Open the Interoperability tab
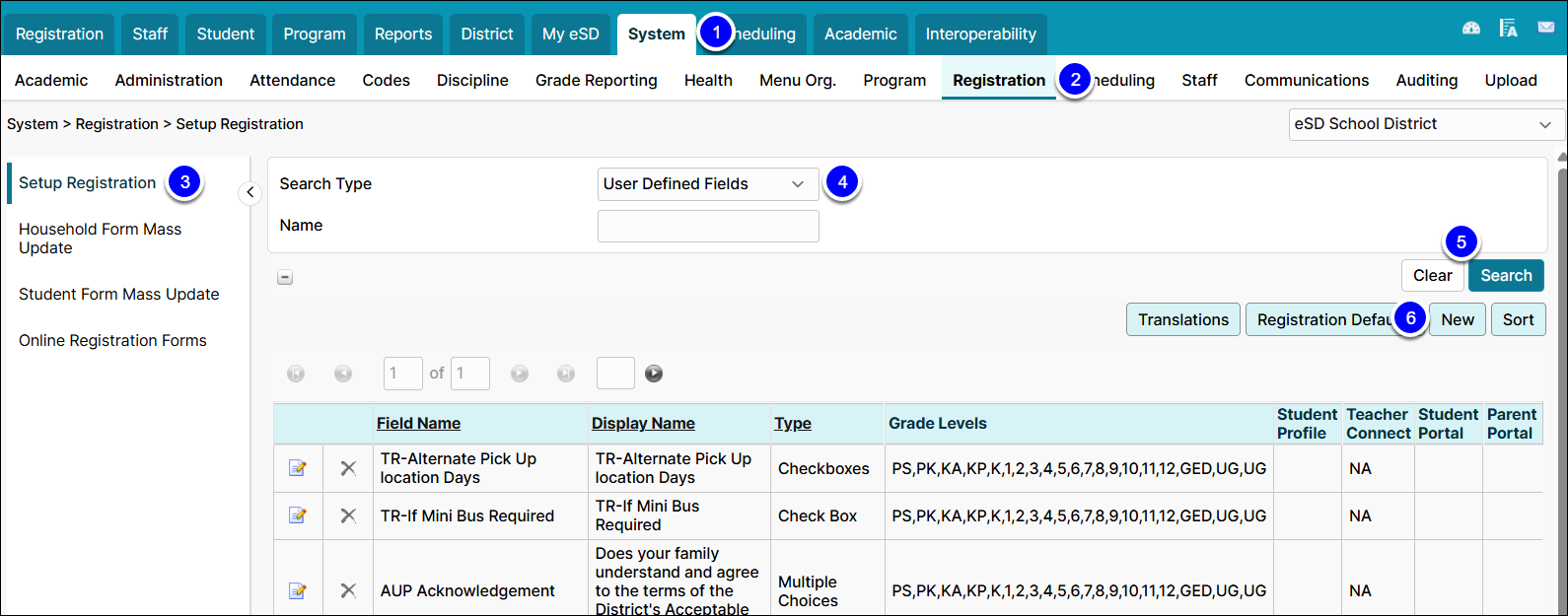Image resolution: width=1568 pixels, height=616 pixels. tap(981, 34)
